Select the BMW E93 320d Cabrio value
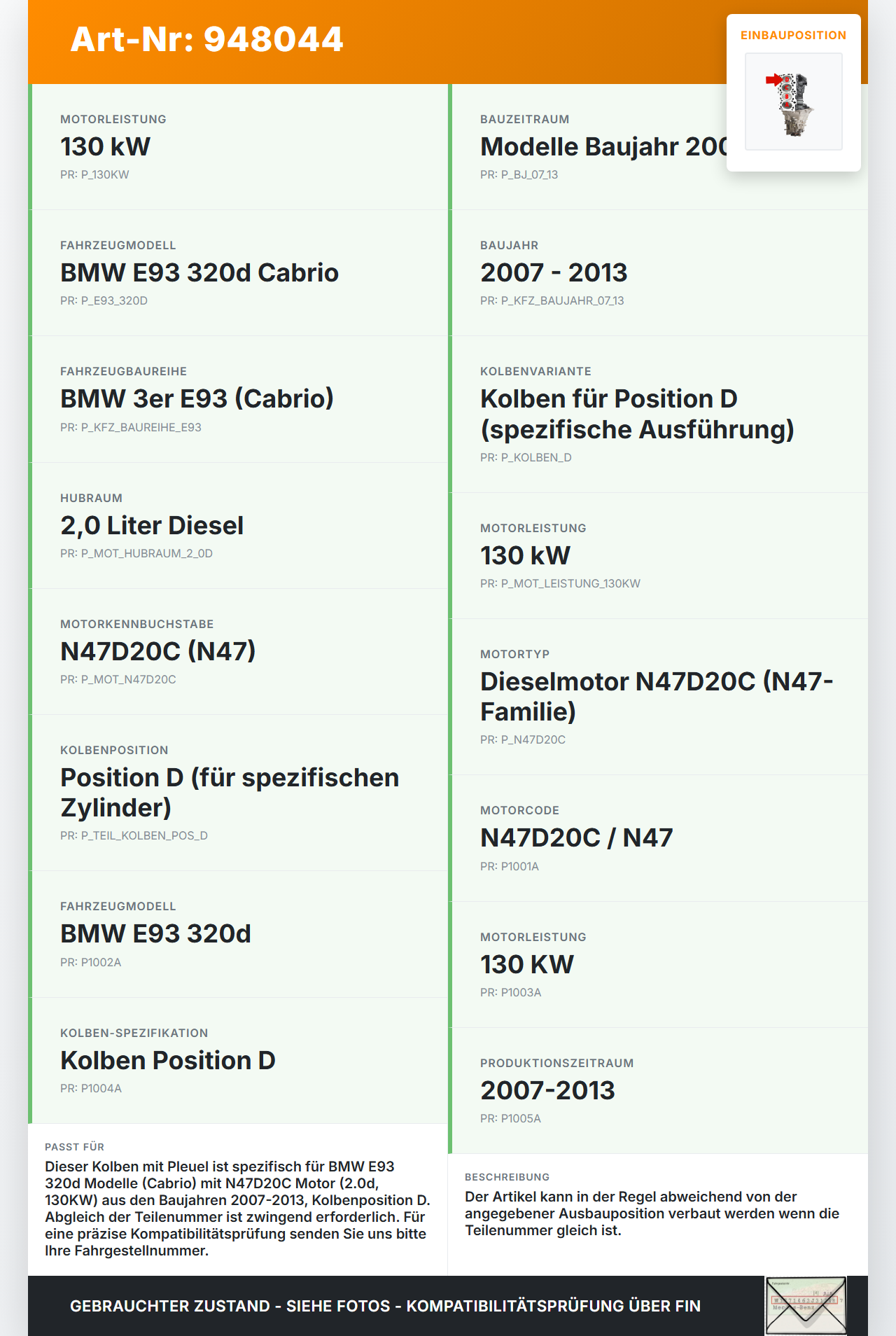Viewport: 896px width, 1336px height. click(199, 273)
